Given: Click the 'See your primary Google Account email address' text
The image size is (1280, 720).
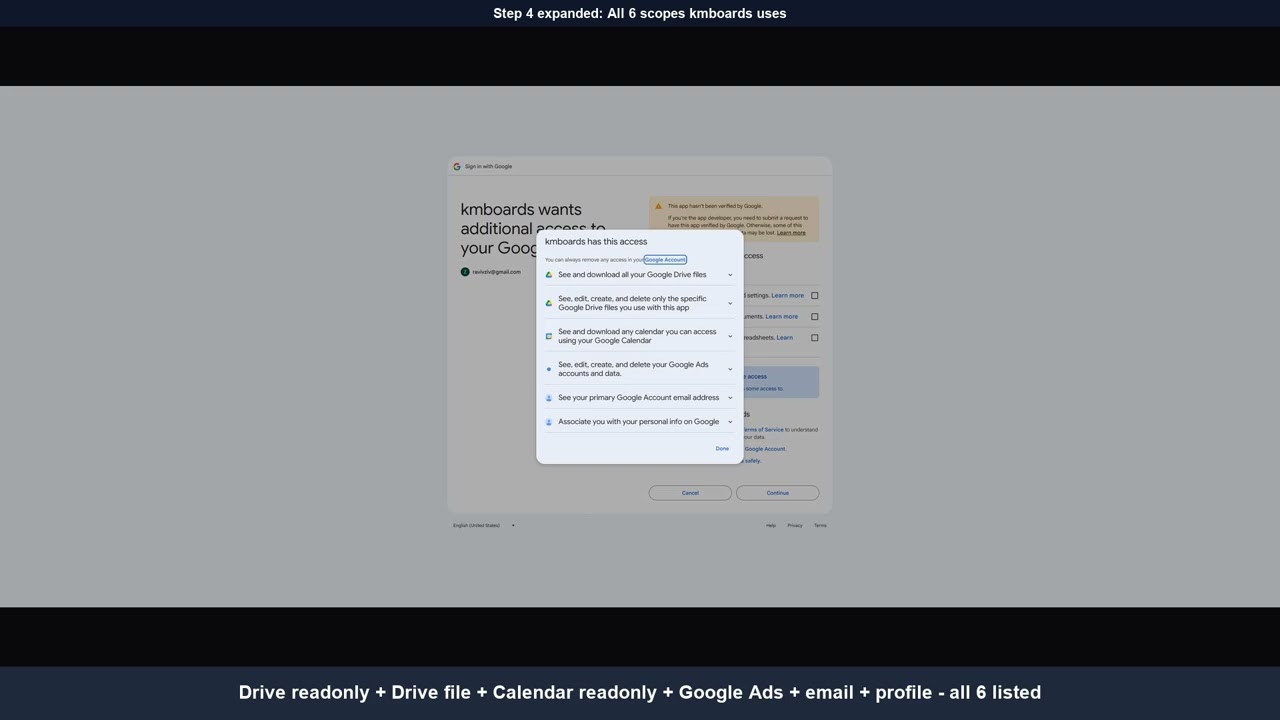Looking at the screenshot, I should [x=639, y=398].
